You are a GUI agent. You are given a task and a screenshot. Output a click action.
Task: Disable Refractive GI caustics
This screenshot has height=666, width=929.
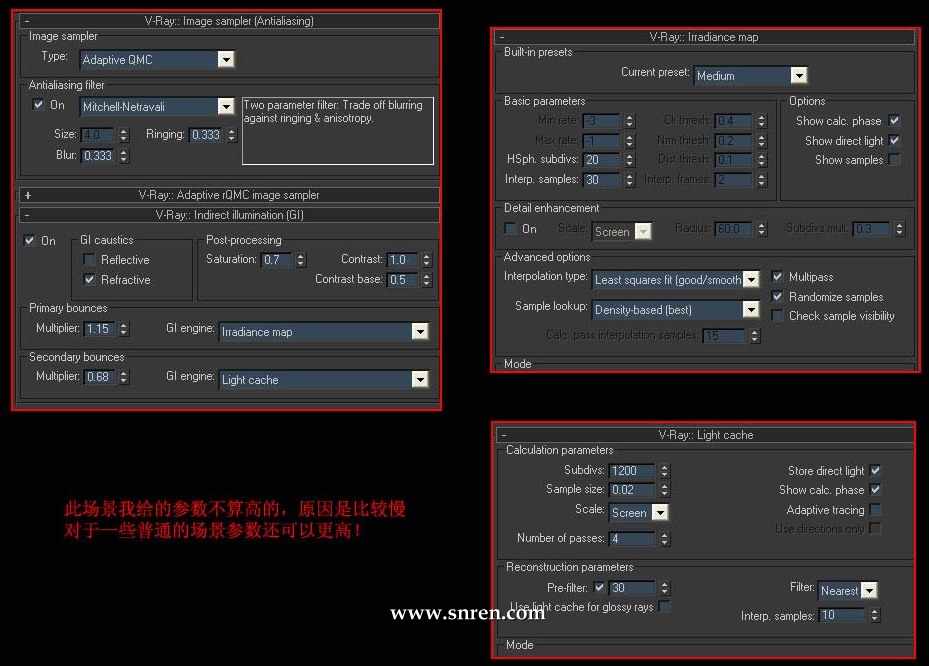(x=89, y=279)
